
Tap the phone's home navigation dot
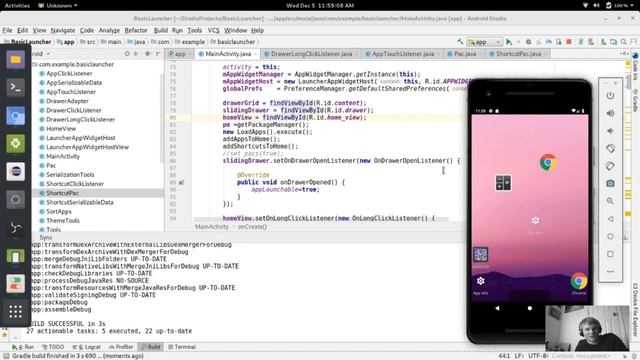[530, 308]
